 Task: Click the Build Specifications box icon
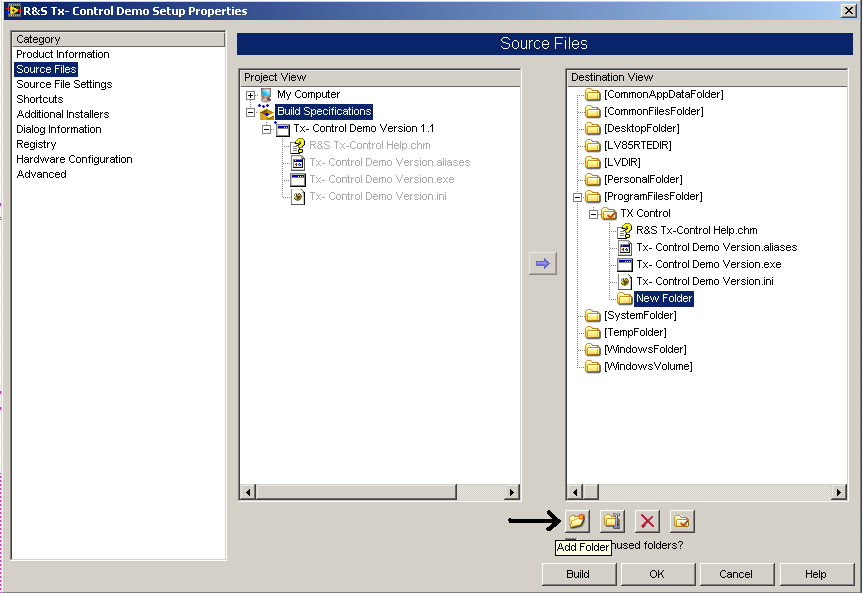(266, 112)
